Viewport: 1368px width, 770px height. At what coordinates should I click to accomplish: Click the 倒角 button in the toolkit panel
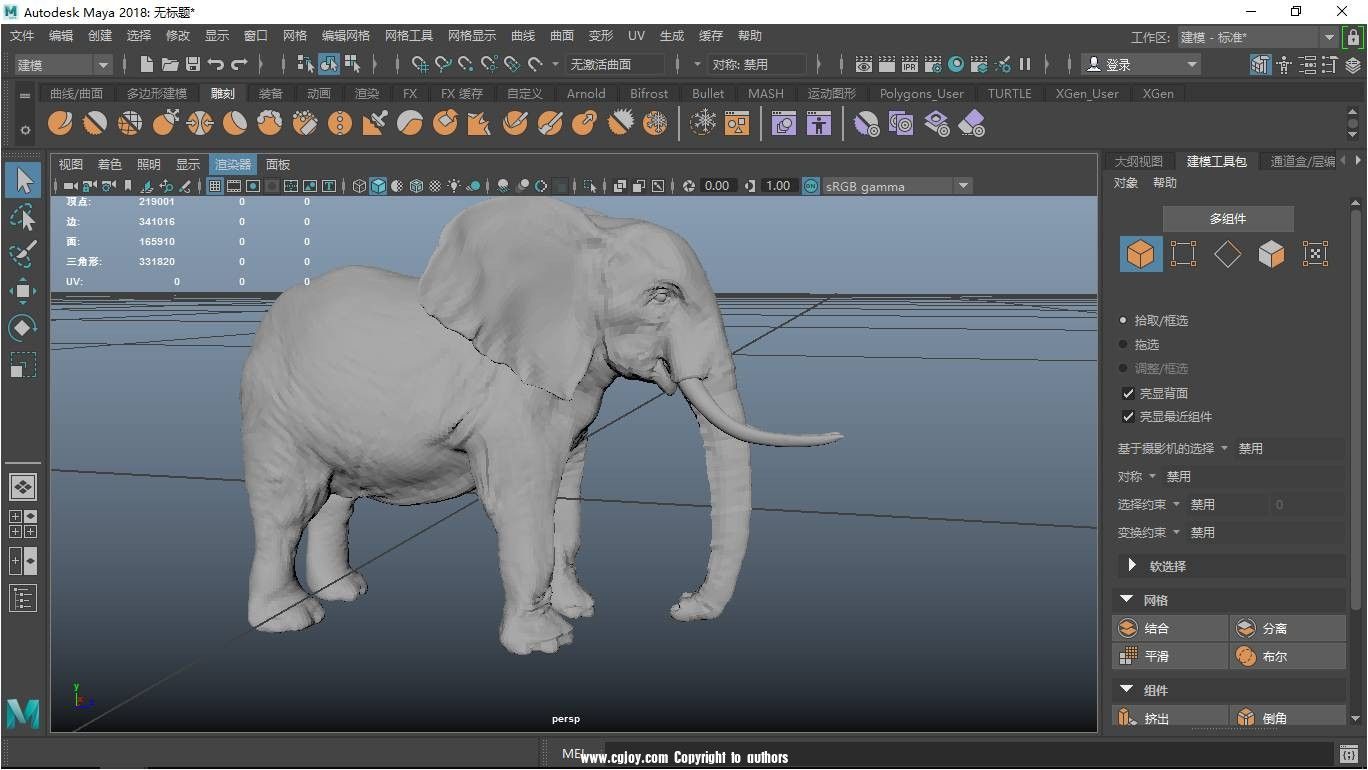[1287, 717]
